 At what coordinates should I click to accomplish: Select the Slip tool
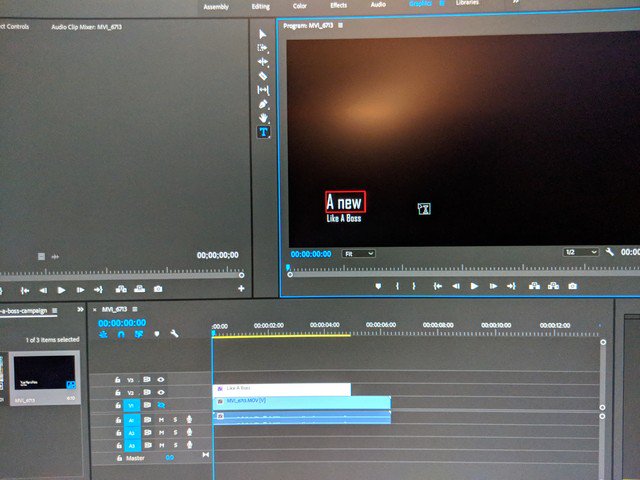point(263,90)
